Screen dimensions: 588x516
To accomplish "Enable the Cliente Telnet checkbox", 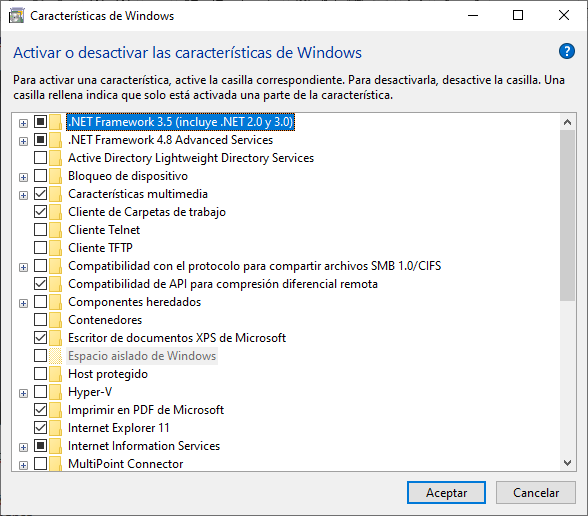I will tap(40, 230).
